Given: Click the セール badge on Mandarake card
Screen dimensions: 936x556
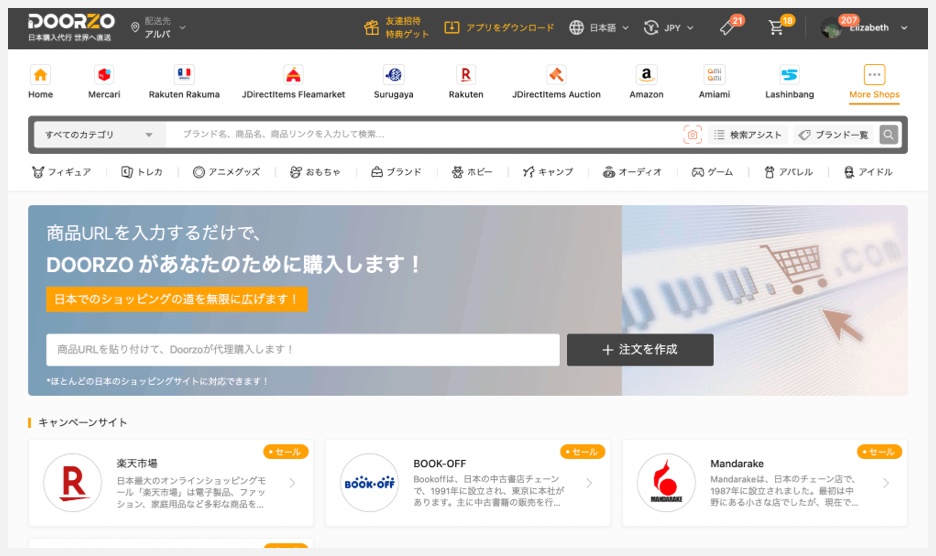Looking at the screenshot, I should tap(879, 451).
